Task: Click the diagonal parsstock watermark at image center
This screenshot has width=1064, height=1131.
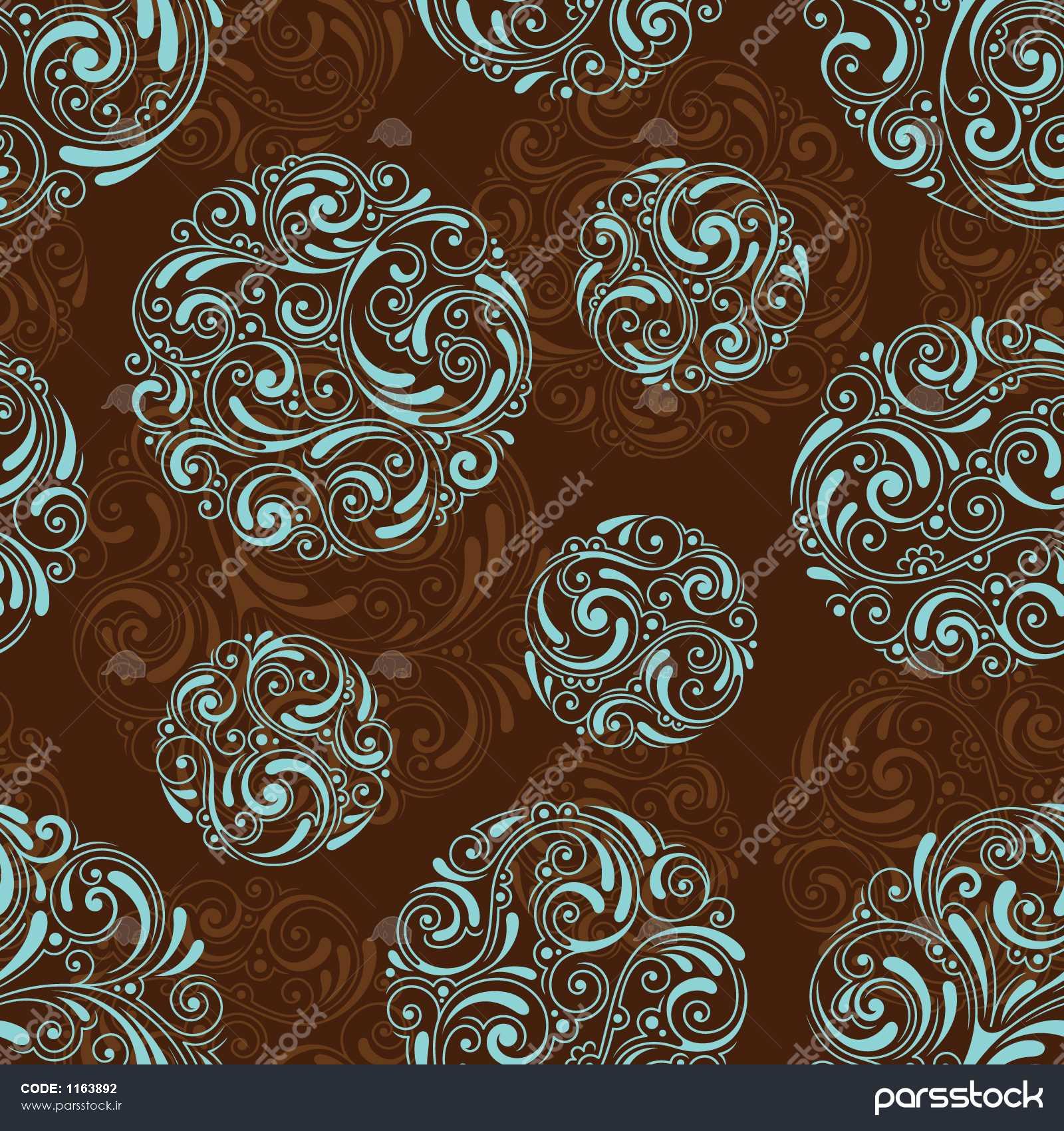Action: pyautogui.click(x=532, y=532)
